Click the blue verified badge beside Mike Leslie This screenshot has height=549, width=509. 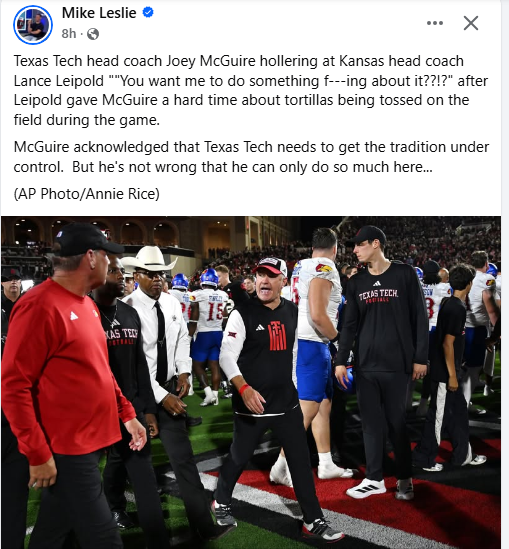pyautogui.click(x=148, y=13)
